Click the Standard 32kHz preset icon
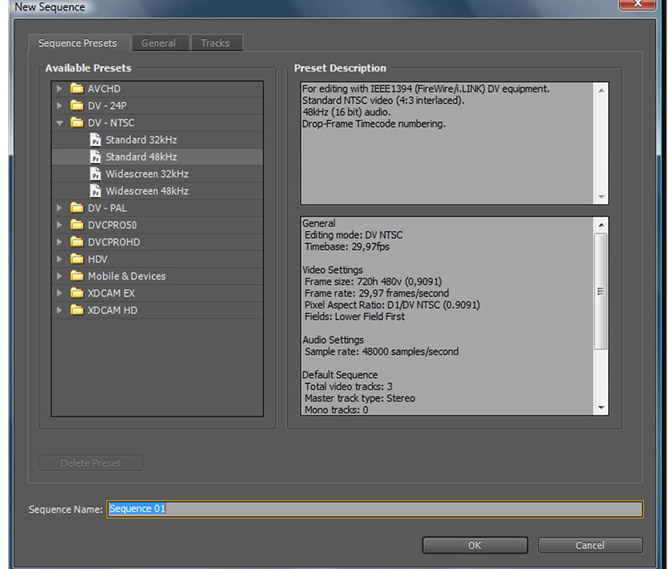This screenshot has height=569, width=669. (x=95, y=140)
